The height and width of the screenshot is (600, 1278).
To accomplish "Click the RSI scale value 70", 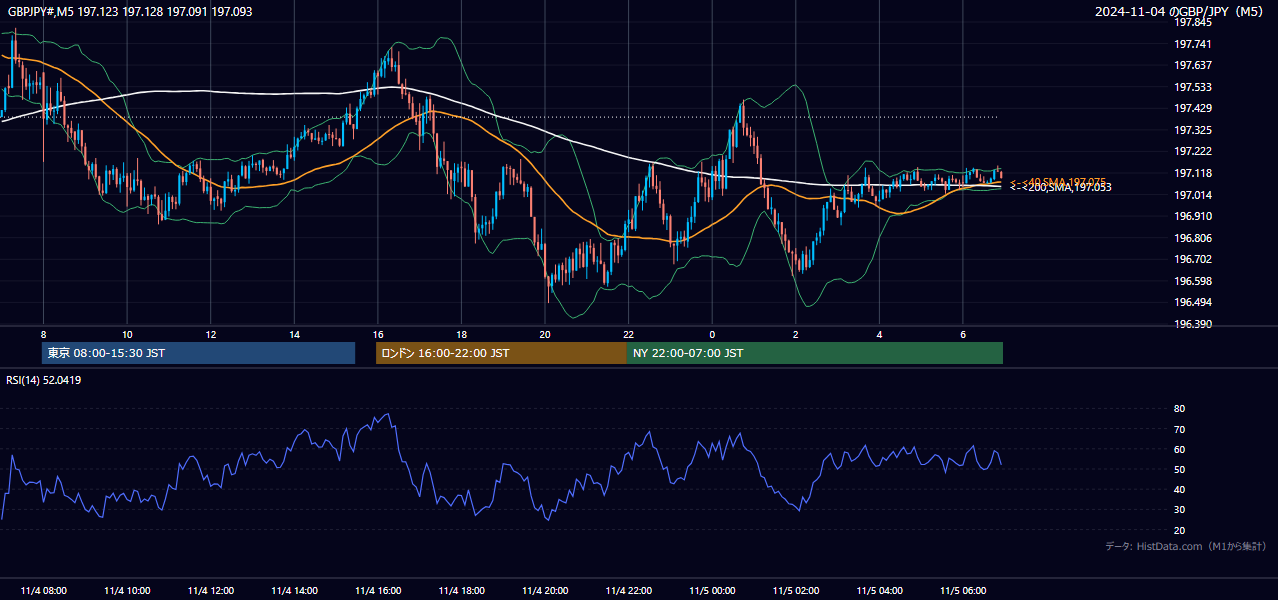I will [1179, 429].
